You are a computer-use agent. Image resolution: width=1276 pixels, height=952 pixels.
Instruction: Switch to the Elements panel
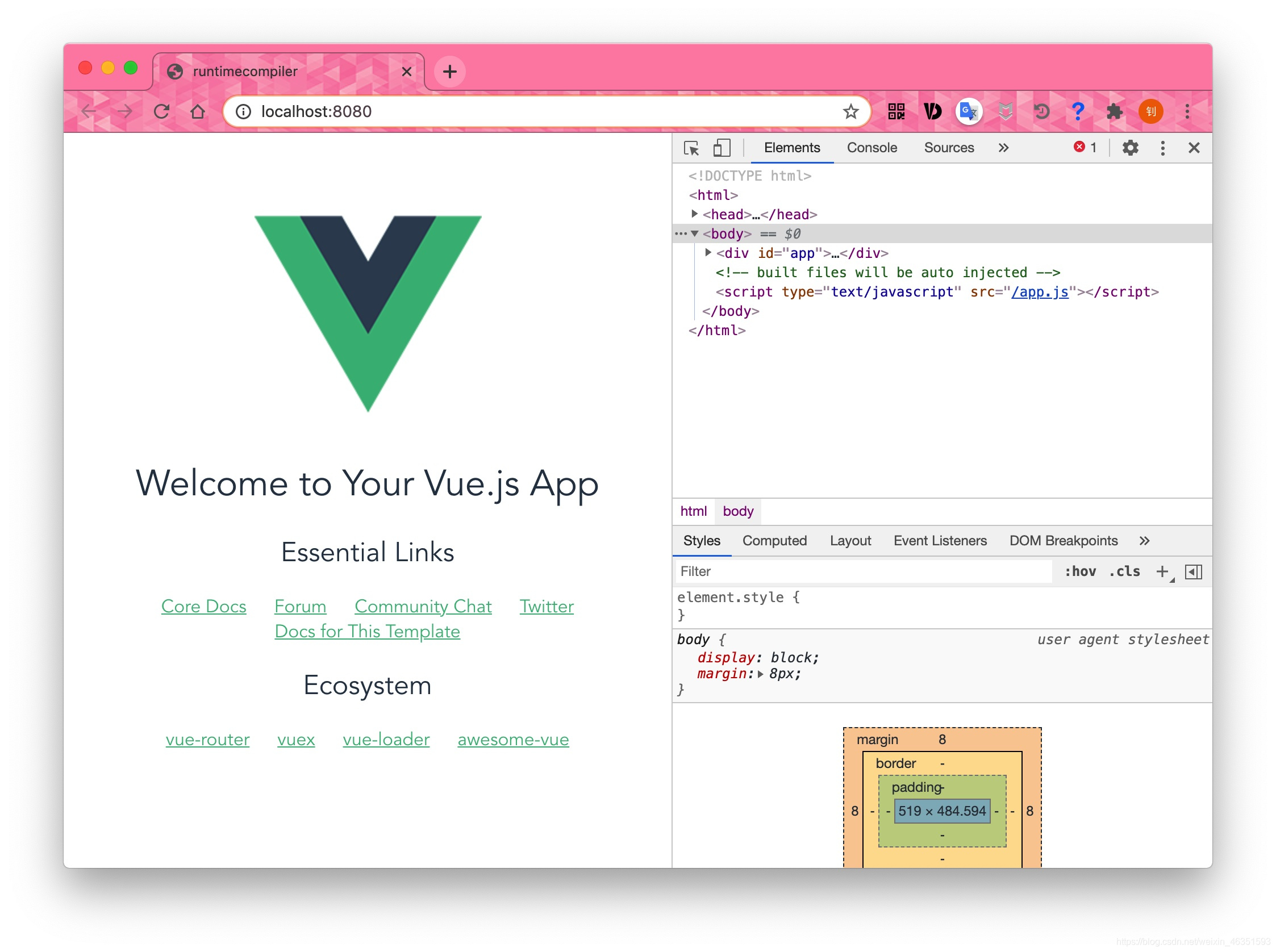tap(791, 148)
